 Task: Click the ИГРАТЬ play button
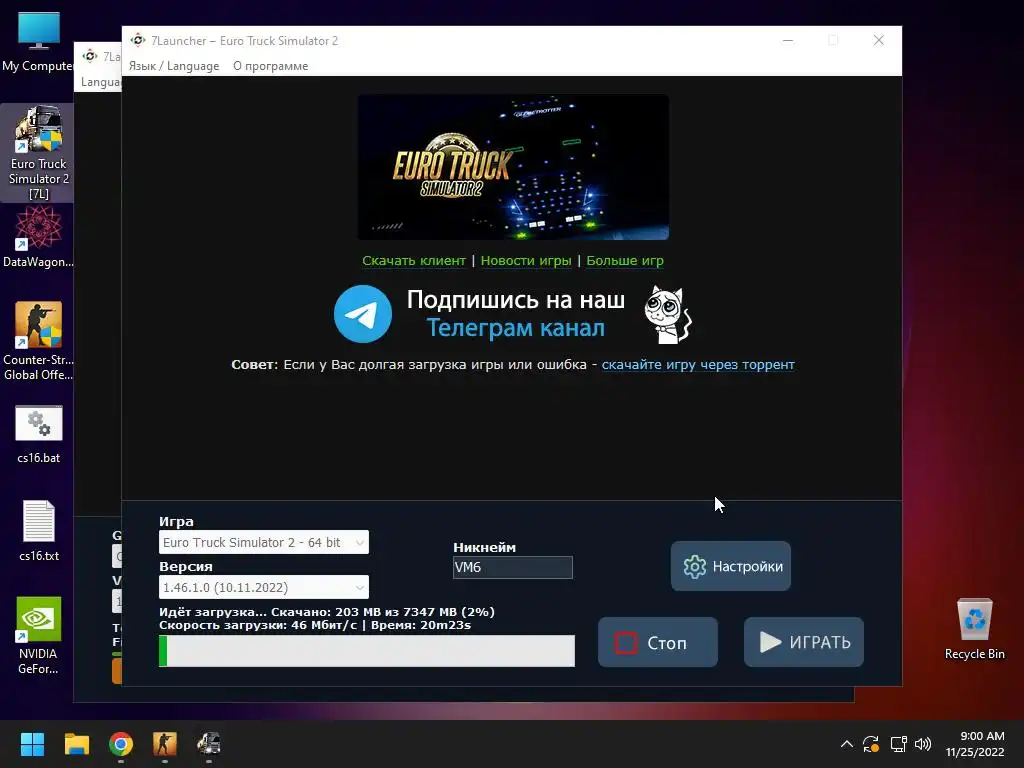(x=804, y=643)
